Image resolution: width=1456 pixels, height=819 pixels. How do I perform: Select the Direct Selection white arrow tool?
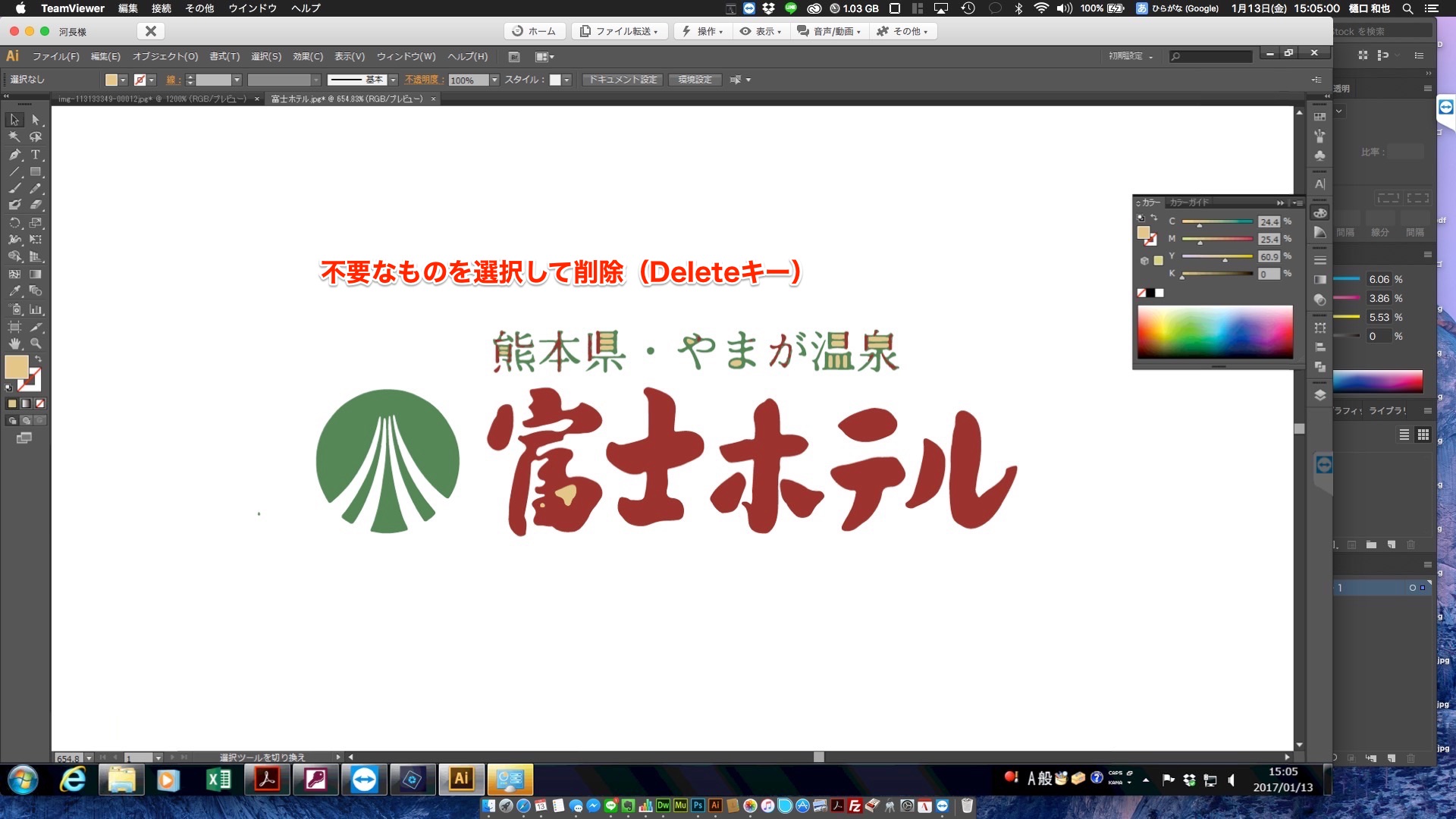35,120
